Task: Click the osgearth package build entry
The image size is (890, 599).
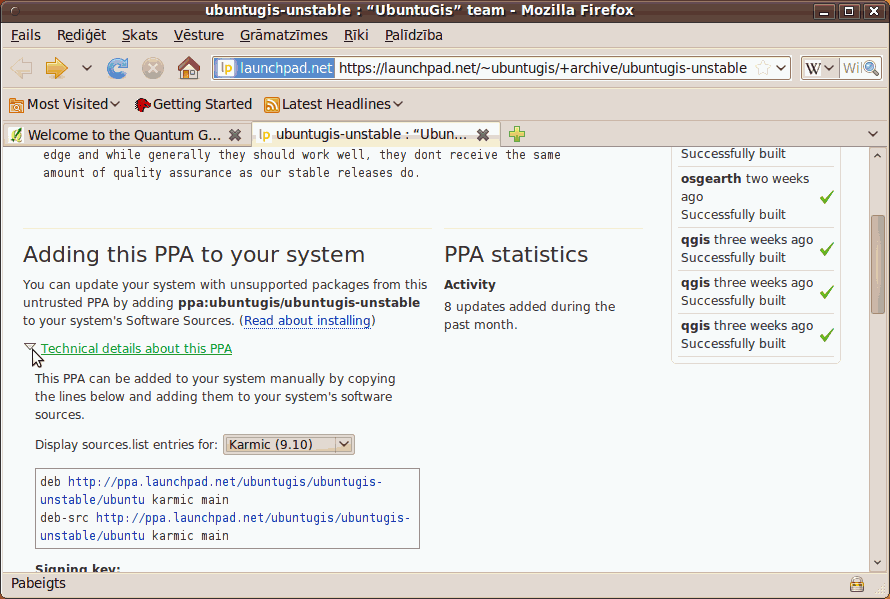Action: (x=755, y=196)
